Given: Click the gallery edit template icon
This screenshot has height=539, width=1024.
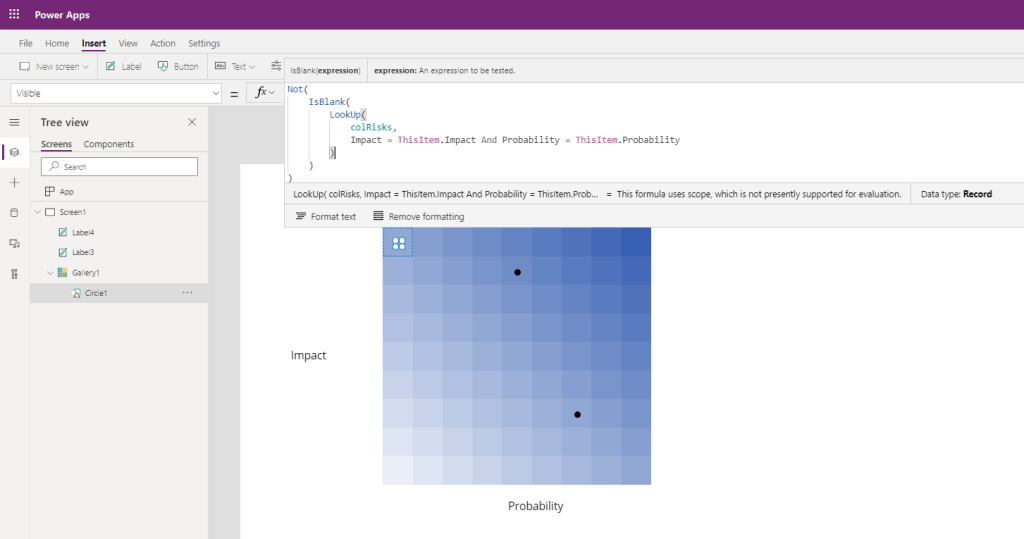Looking at the screenshot, I should click(x=398, y=243).
